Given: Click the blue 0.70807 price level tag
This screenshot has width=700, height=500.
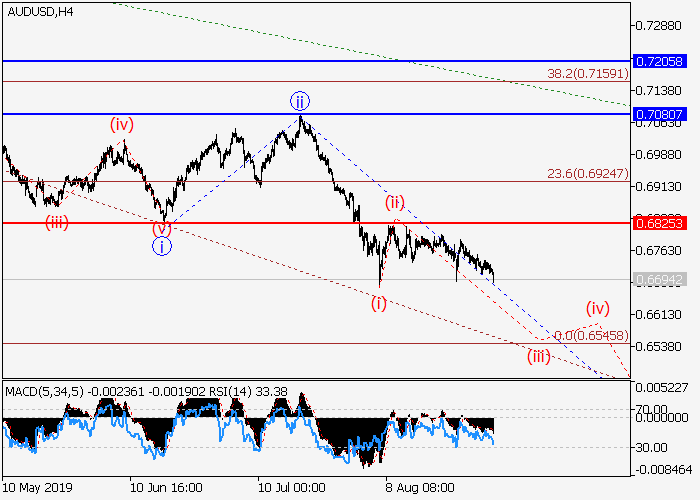Looking at the screenshot, I should pyautogui.click(x=664, y=114).
